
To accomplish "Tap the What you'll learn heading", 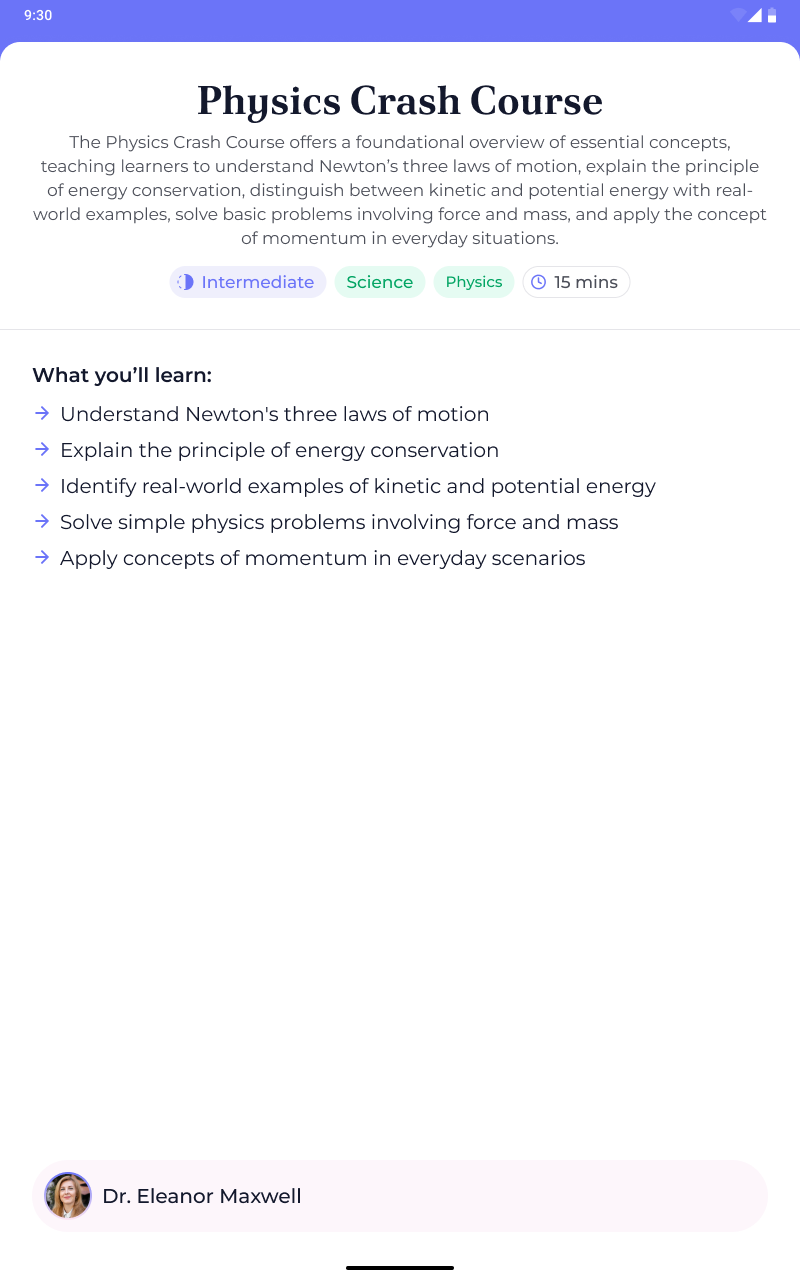I will pos(122,375).
